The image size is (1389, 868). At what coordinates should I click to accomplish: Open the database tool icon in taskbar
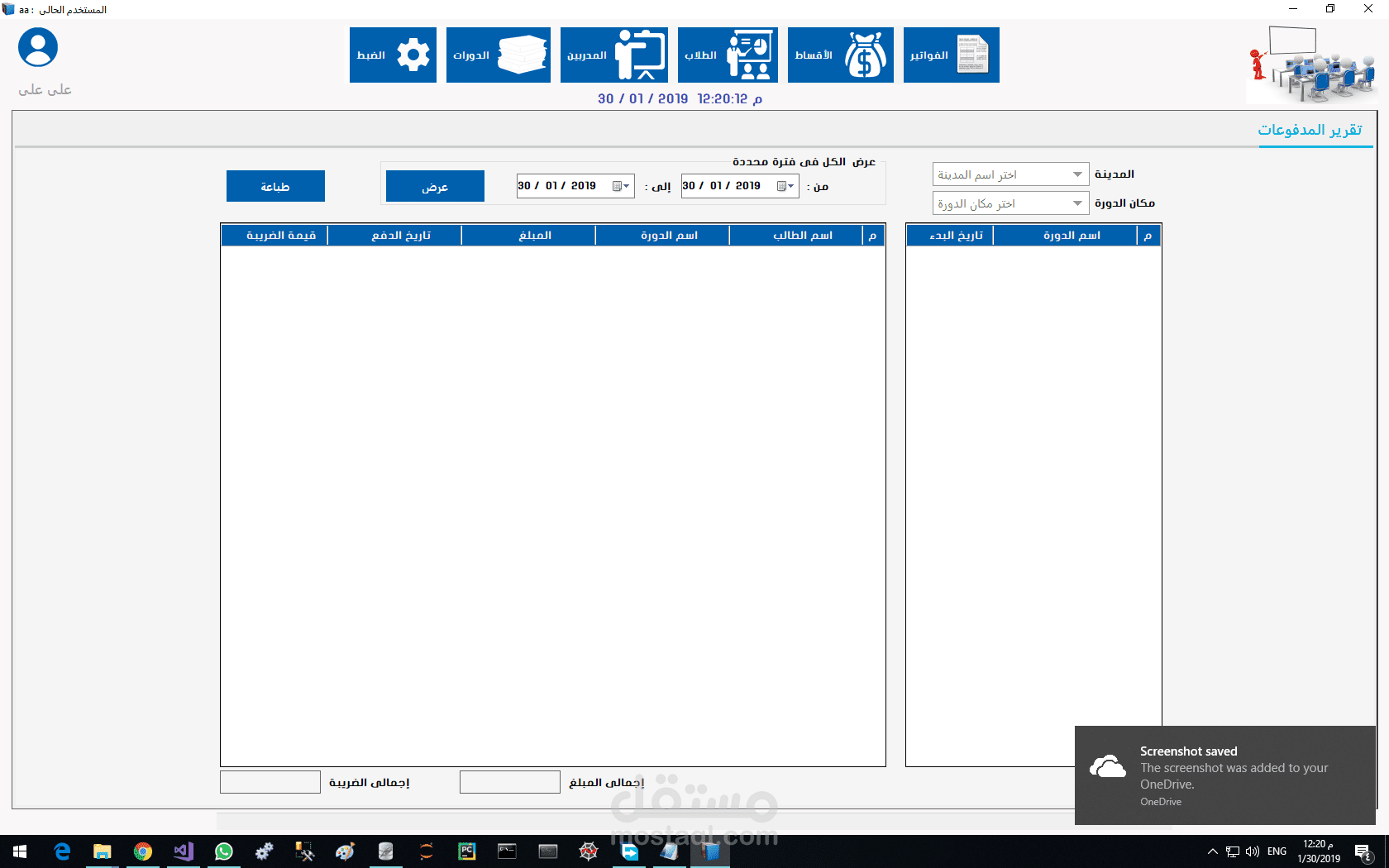386,851
